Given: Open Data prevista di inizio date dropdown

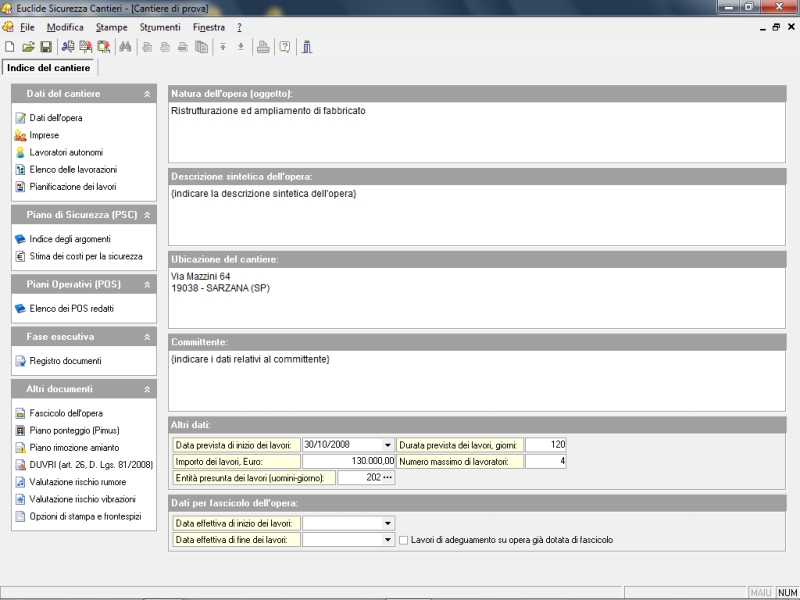Looking at the screenshot, I should (388, 445).
